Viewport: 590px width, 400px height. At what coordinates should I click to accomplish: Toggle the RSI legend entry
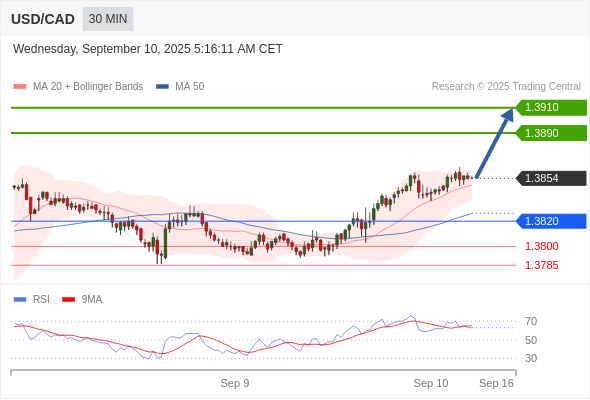pyautogui.click(x=32, y=300)
